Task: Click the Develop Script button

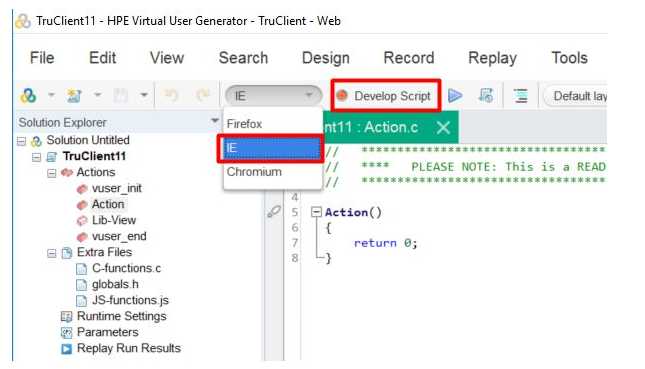Action: coord(385,96)
